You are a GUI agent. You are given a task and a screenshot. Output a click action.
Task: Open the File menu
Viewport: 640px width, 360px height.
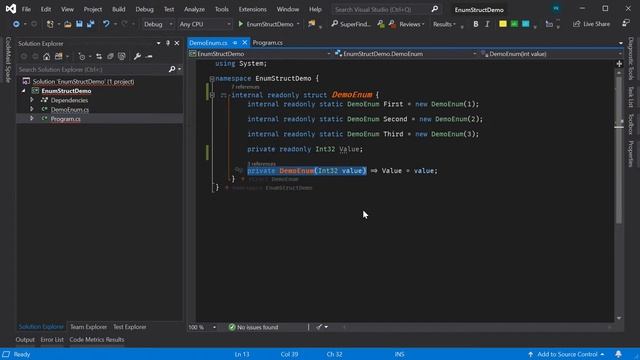(x=26, y=9)
